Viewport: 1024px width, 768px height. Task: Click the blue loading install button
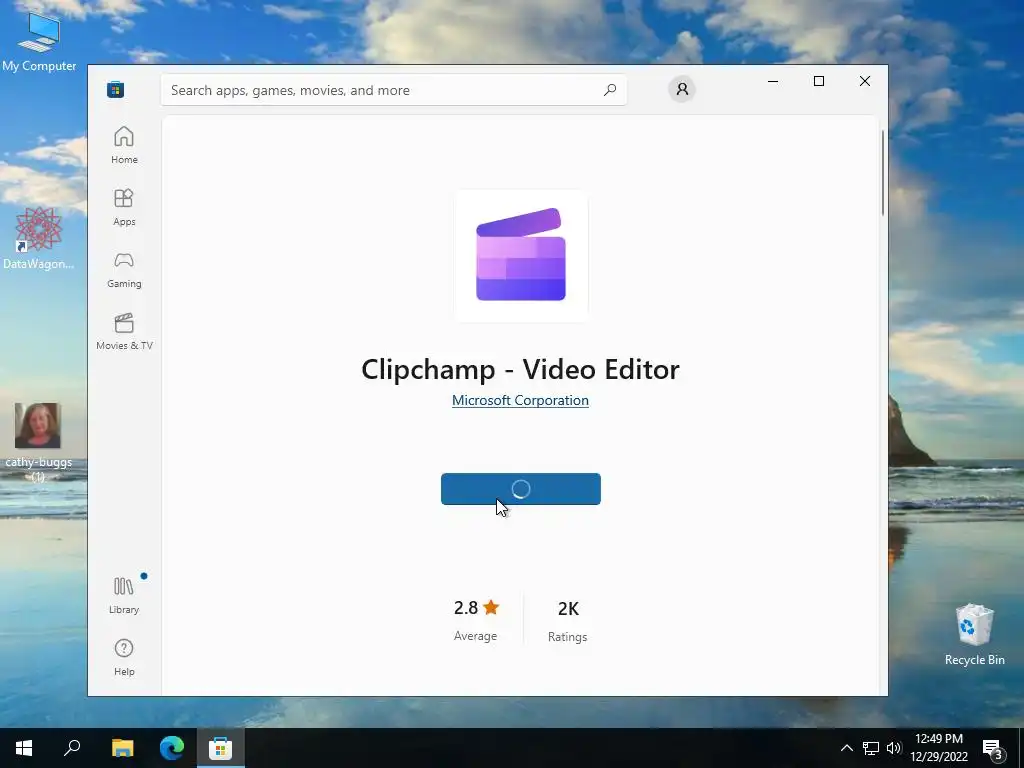point(520,489)
